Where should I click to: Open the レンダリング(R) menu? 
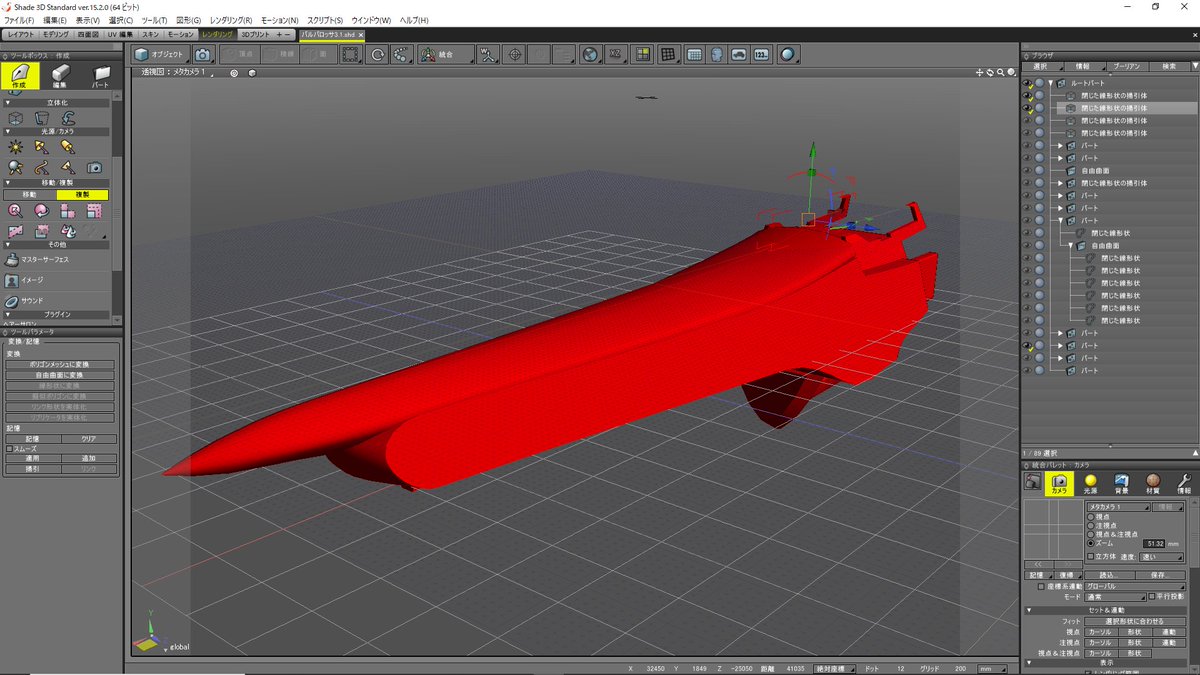pos(230,20)
